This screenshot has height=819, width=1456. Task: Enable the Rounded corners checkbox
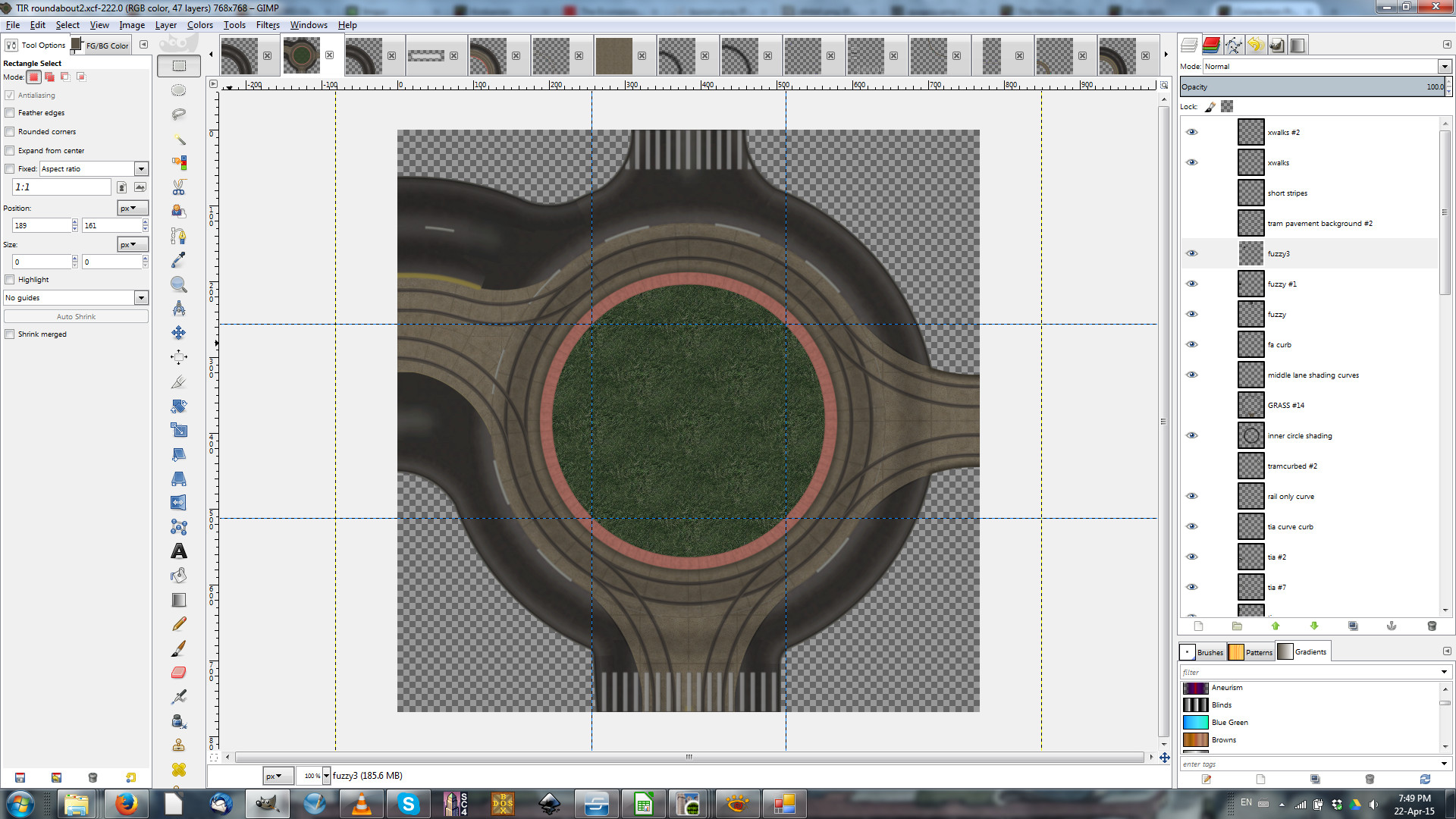tap(10, 132)
